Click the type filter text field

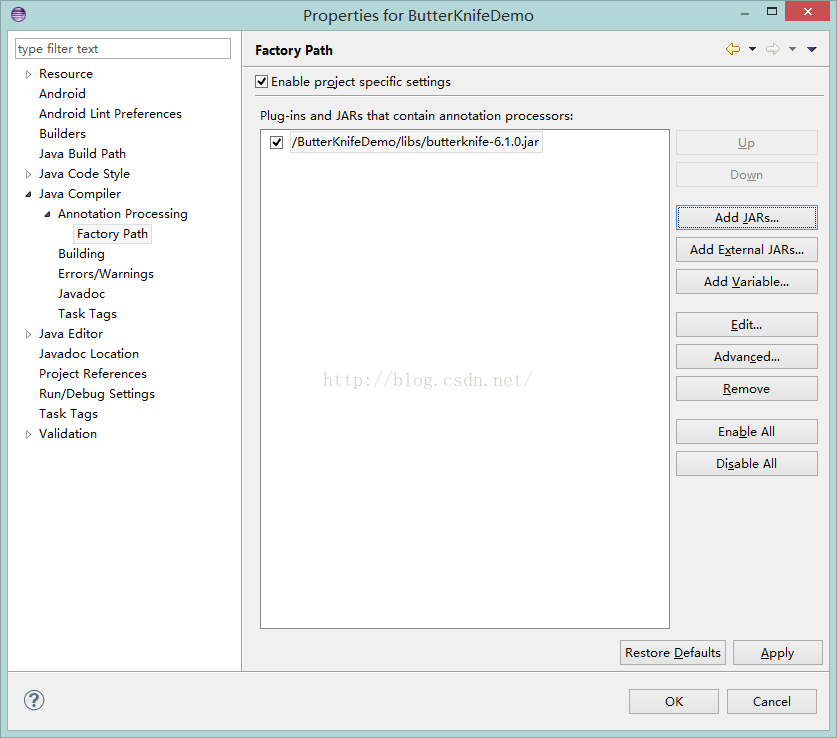123,49
